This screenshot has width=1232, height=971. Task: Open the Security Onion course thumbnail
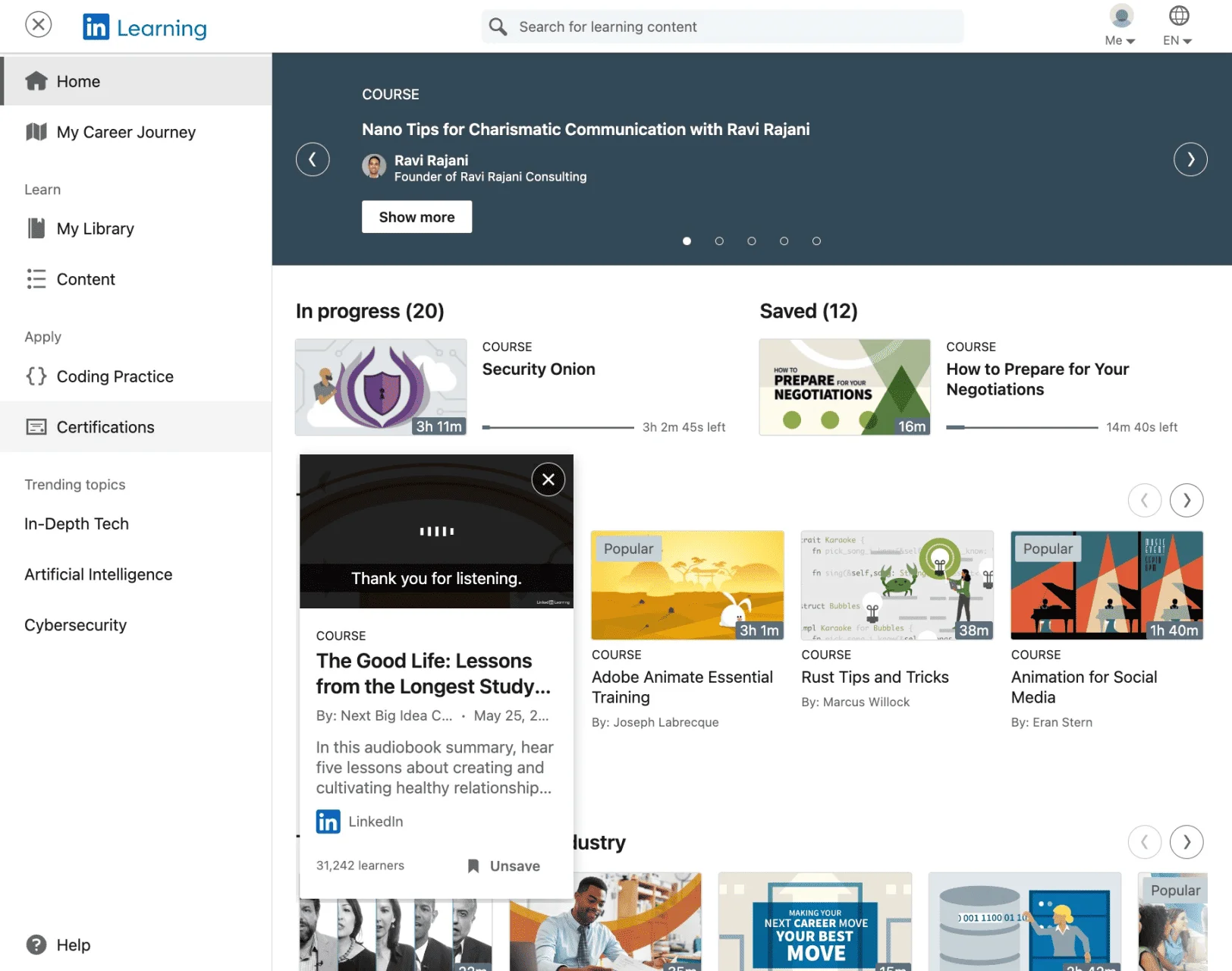[x=381, y=387]
